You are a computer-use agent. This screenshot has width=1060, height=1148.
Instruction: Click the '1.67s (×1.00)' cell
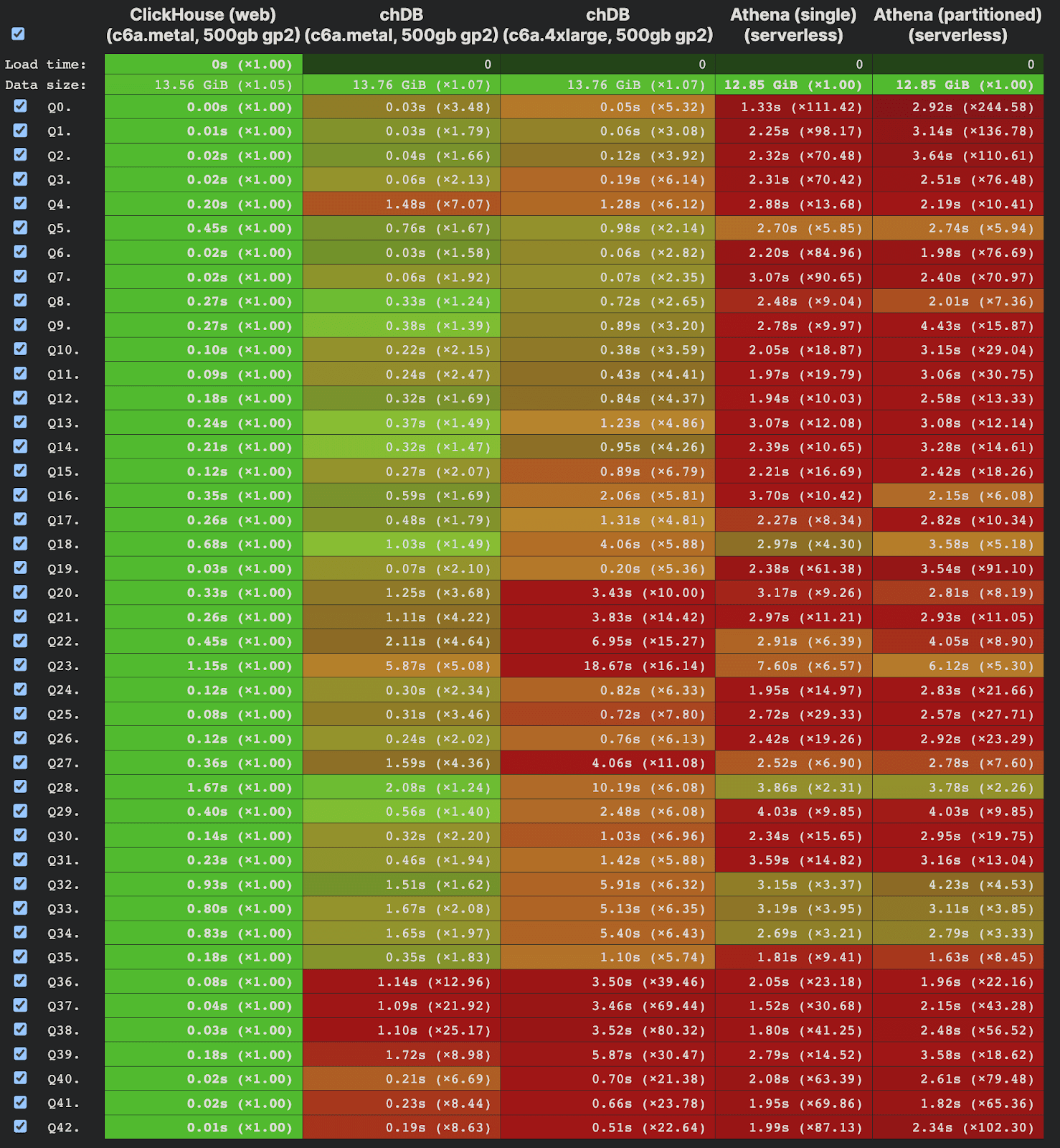point(204,788)
